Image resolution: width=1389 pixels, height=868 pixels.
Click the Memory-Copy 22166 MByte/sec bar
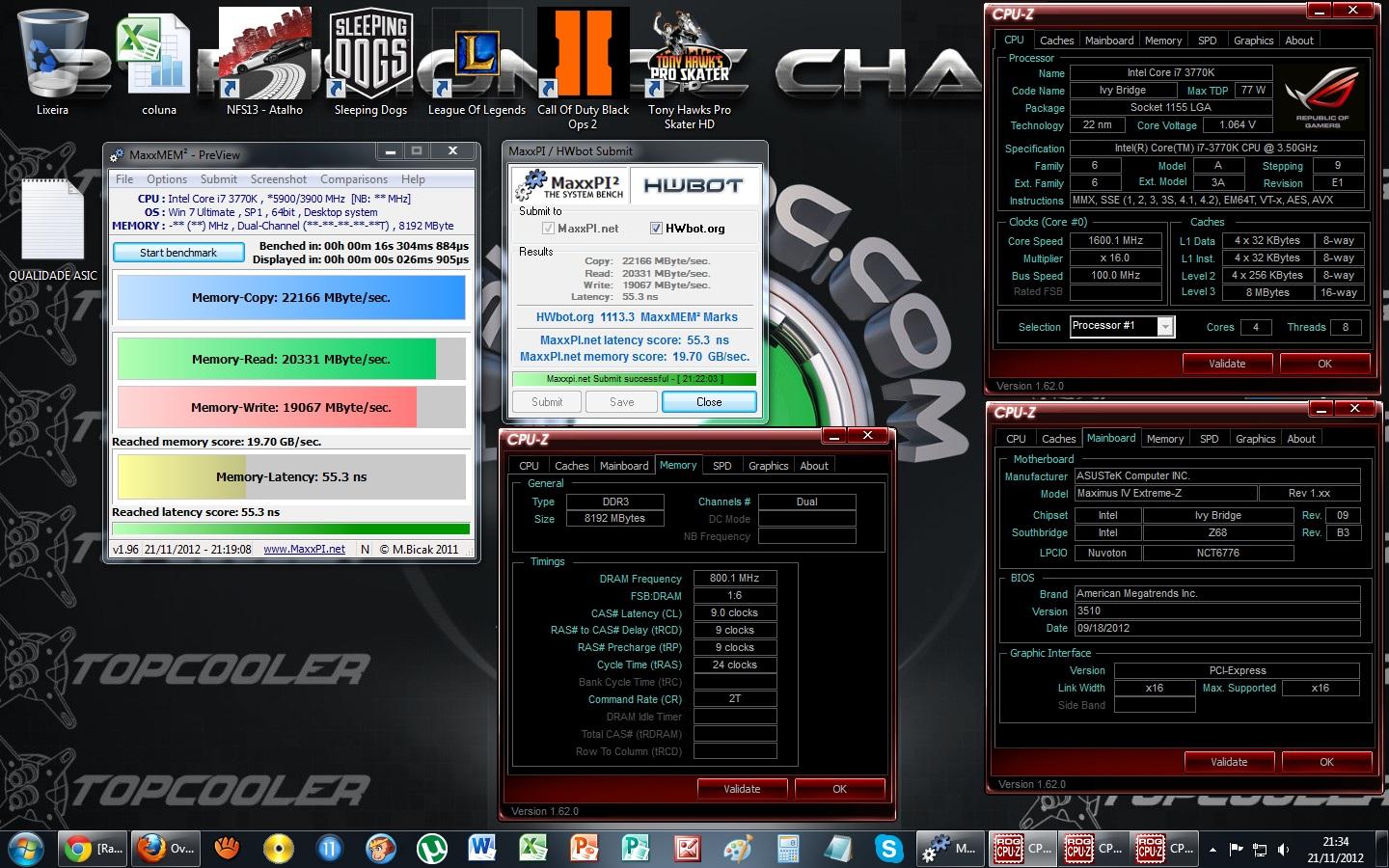point(291,298)
